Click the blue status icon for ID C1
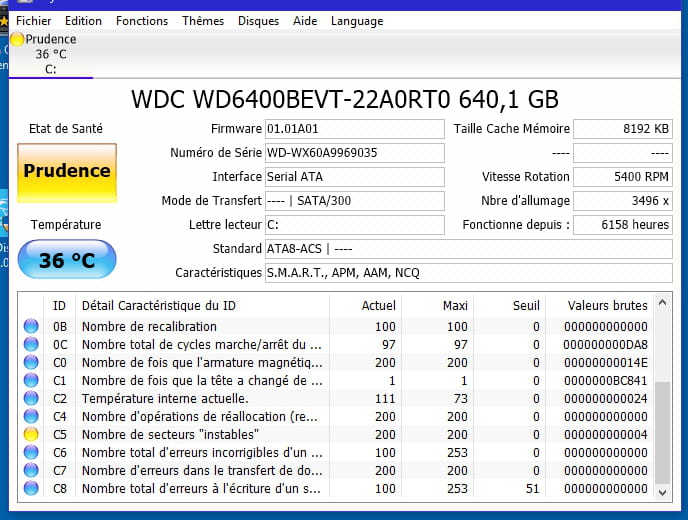The height and width of the screenshot is (520, 688). 31,380
